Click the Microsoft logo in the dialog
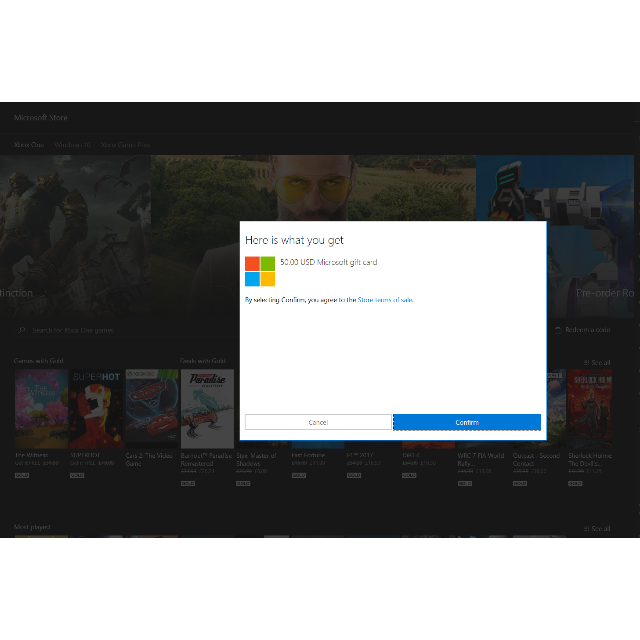The height and width of the screenshot is (640, 640). coord(260,271)
